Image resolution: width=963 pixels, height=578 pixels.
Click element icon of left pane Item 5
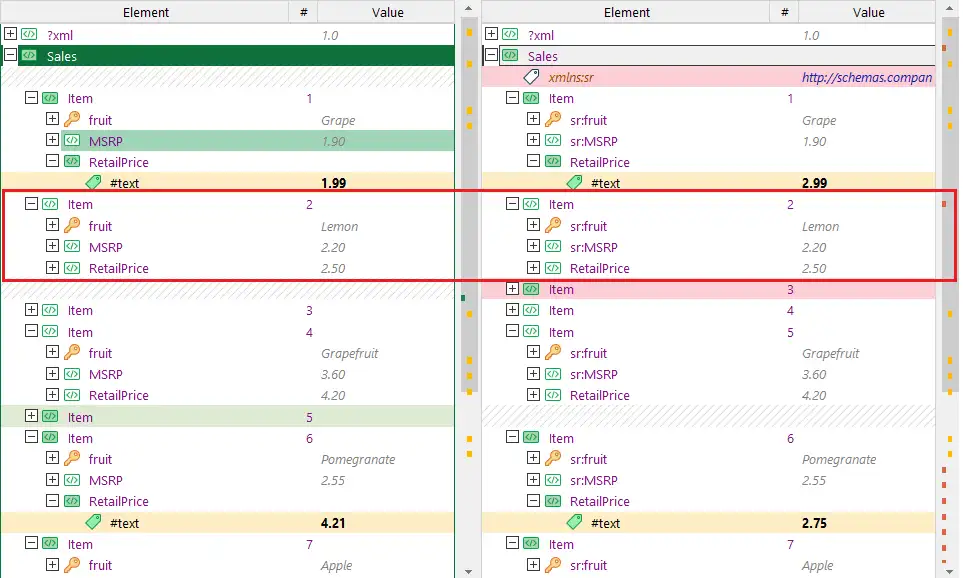point(50,416)
